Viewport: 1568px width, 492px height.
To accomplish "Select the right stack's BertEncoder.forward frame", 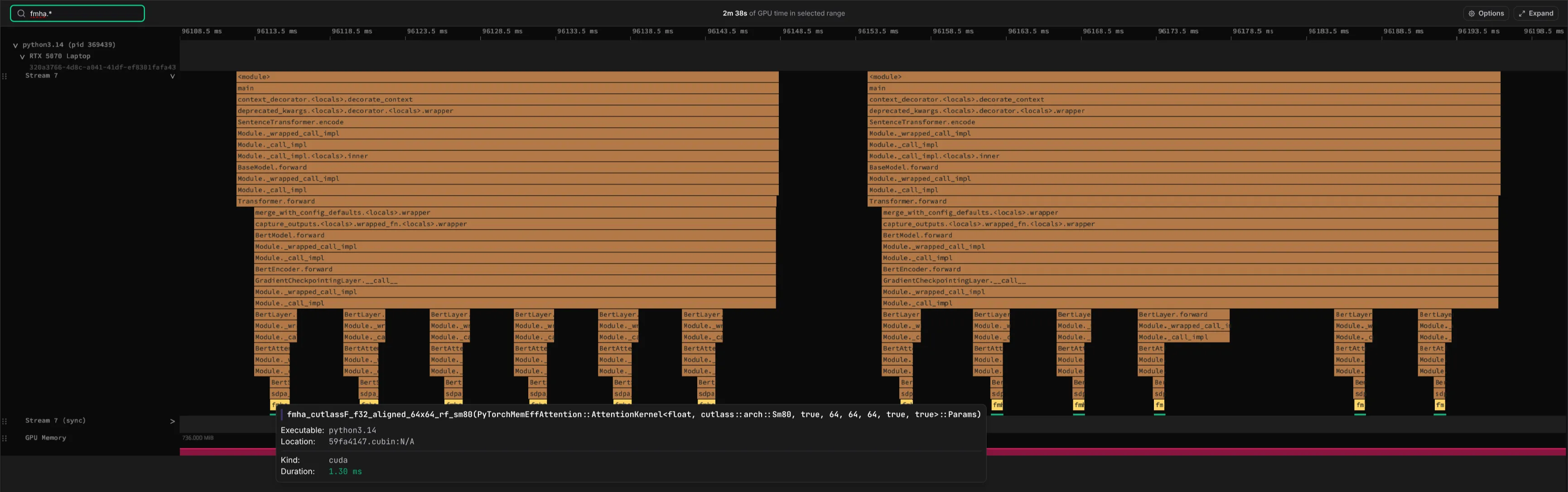I will click(1189, 269).
